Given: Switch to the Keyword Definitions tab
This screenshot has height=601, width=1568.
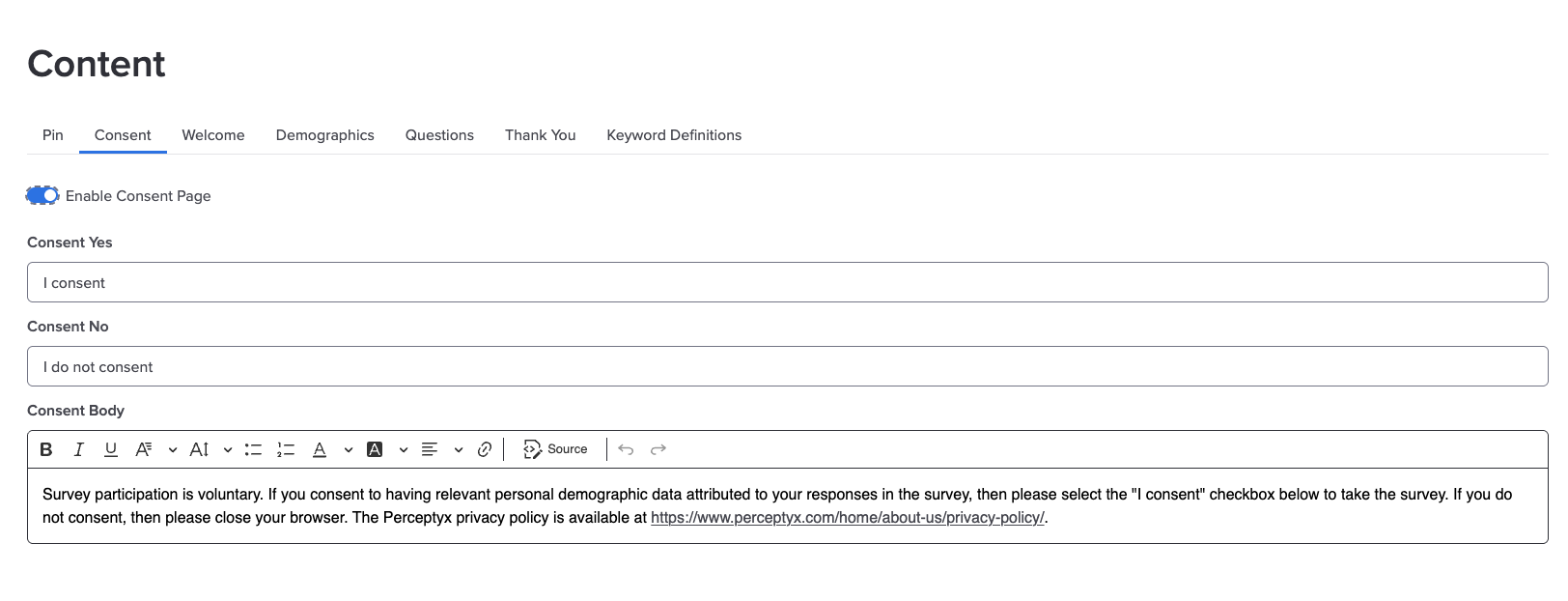Looking at the screenshot, I should tap(674, 135).
